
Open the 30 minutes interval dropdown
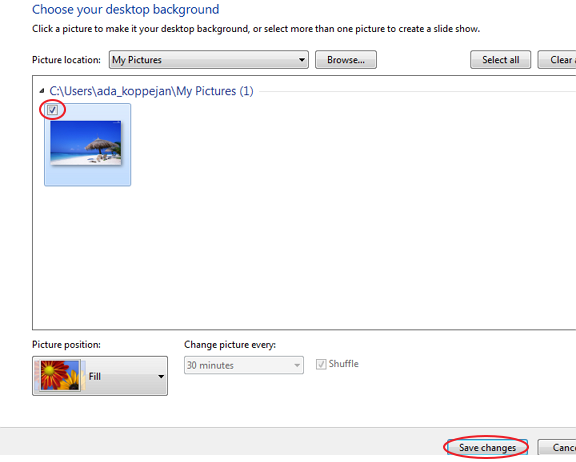click(x=244, y=365)
